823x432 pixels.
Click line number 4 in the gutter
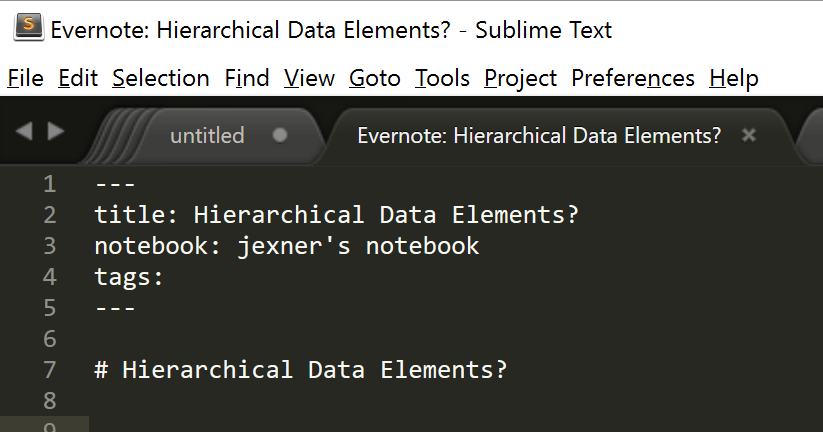(x=50, y=277)
